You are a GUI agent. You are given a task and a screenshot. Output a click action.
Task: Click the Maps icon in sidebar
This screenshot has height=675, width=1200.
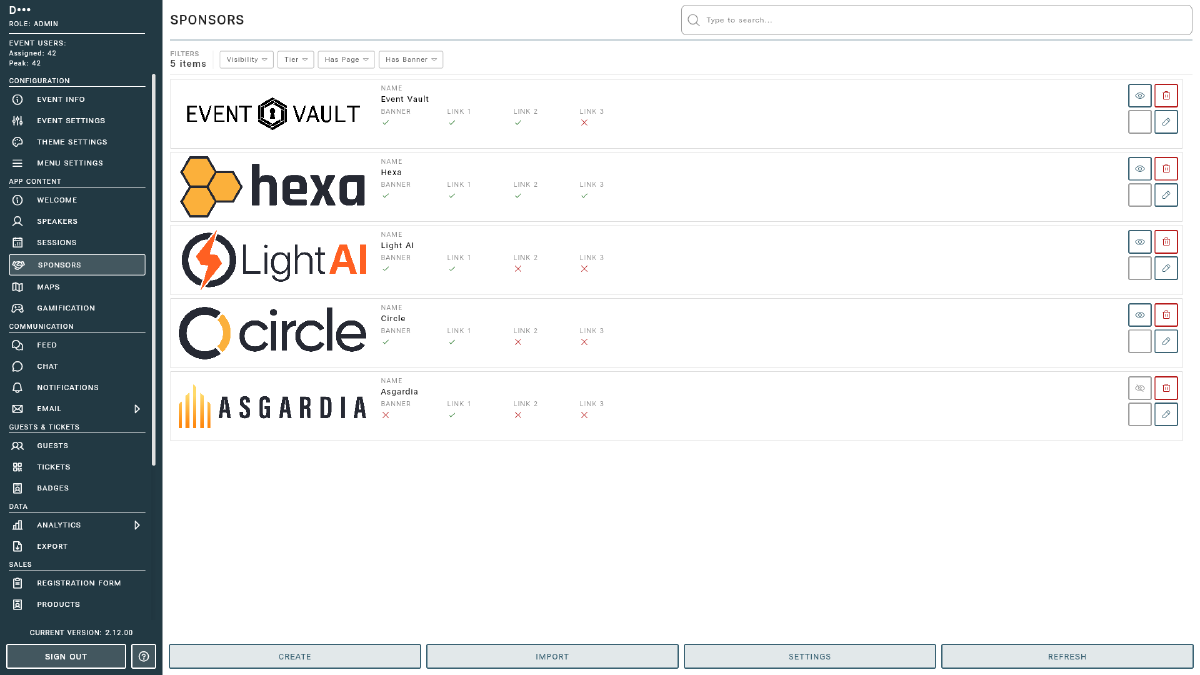pyautogui.click(x=17, y=287)
